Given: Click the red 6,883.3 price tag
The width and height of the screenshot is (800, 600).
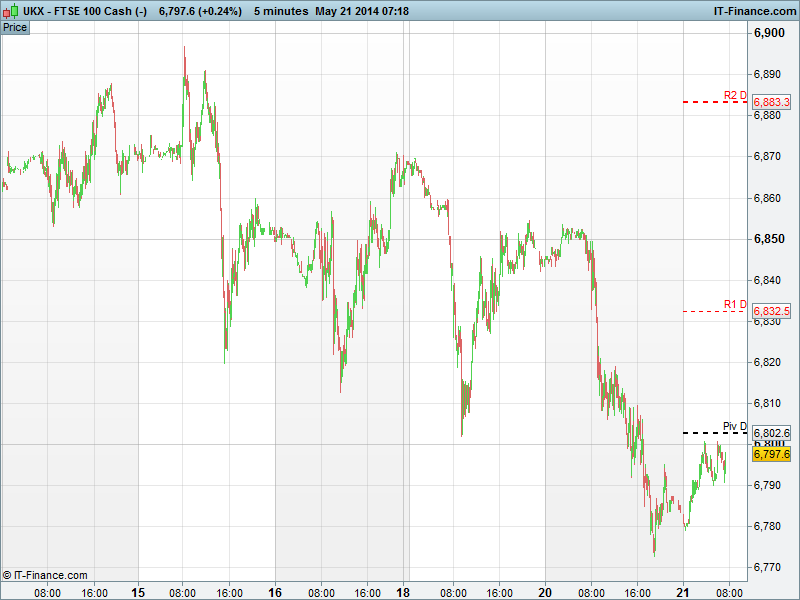Looking at the screenshot, I should tap(771, 103).
